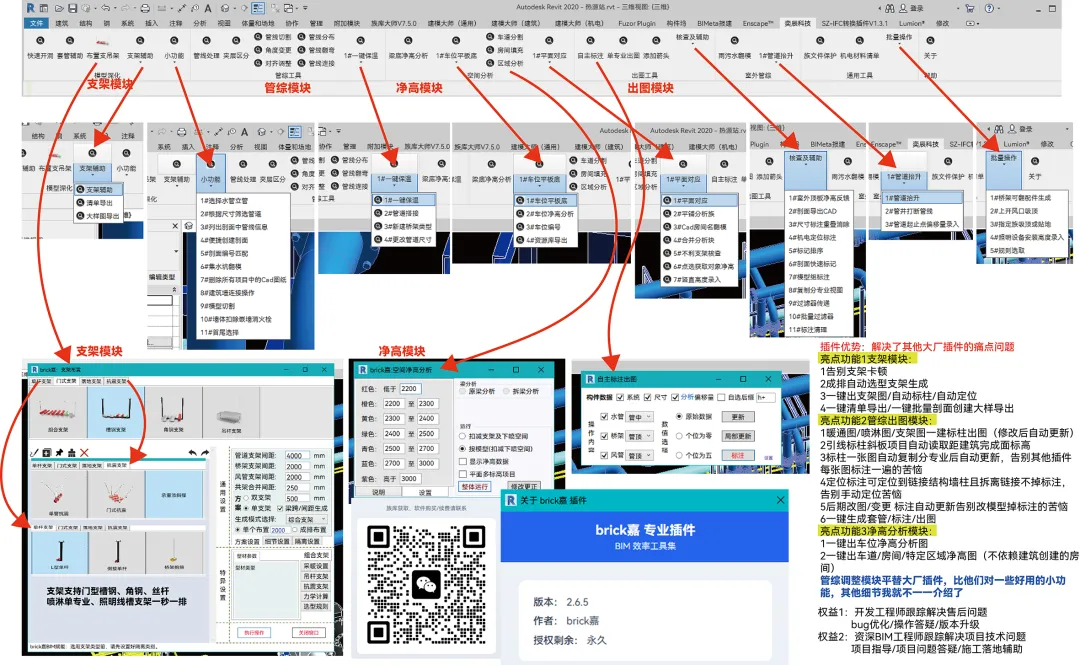
Task: Click the undo arrow in the 支架 window toolbar
Action: point(192,453)
